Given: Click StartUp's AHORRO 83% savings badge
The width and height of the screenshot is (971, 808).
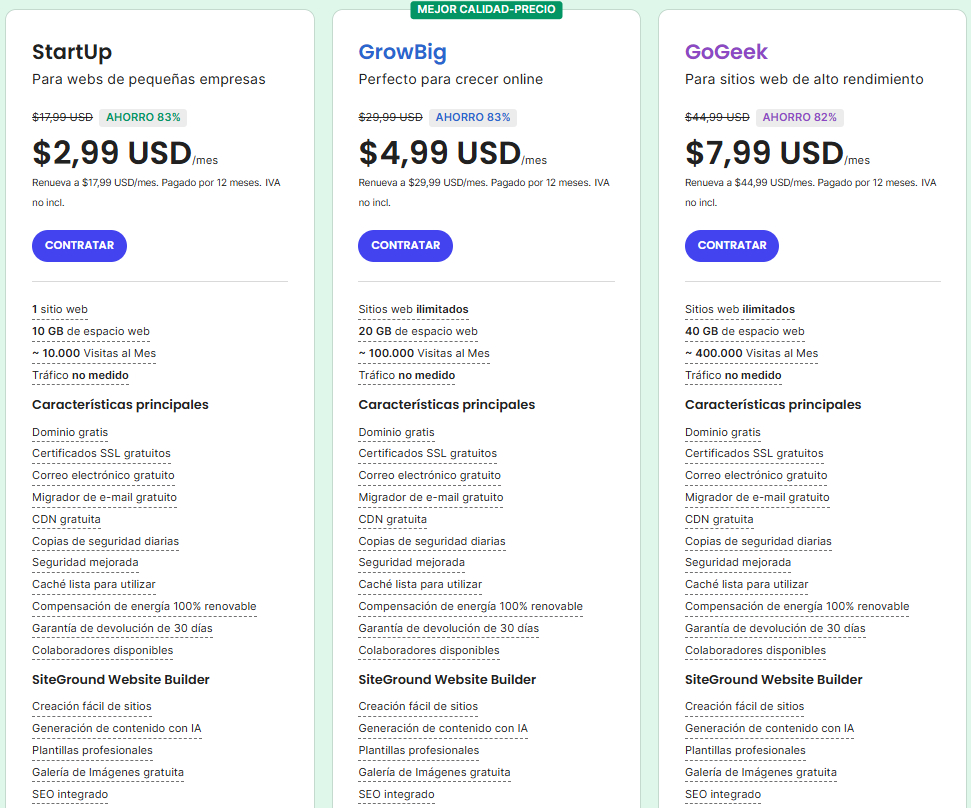Looking at the screenshot, I should [142, 117].
